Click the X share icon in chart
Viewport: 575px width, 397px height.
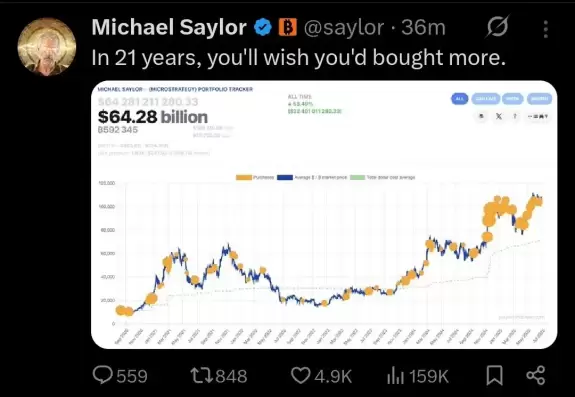coord(499,116)
